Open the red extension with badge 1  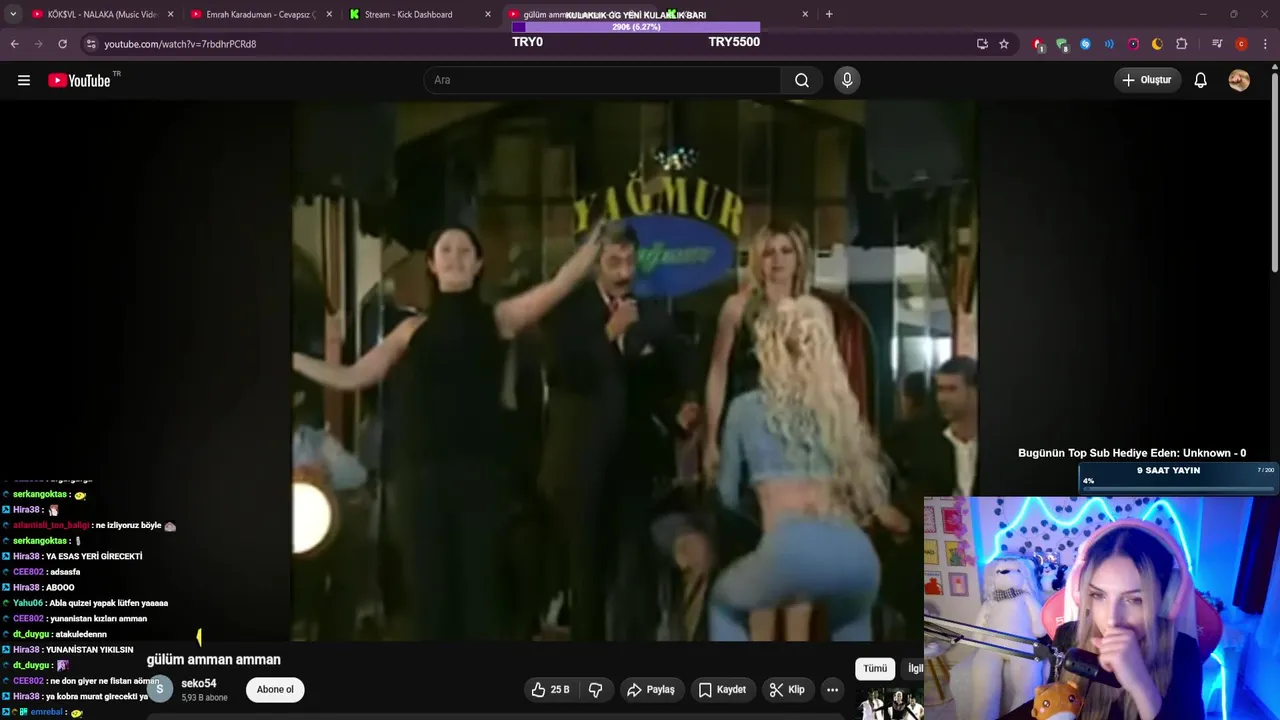[x=1039, y=44]
